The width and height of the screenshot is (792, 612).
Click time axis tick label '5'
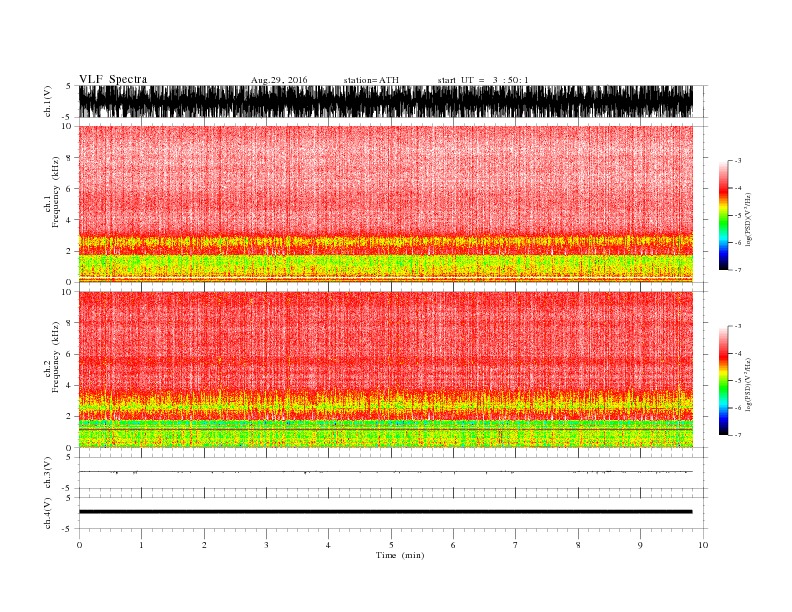click(x=391, y=545)
